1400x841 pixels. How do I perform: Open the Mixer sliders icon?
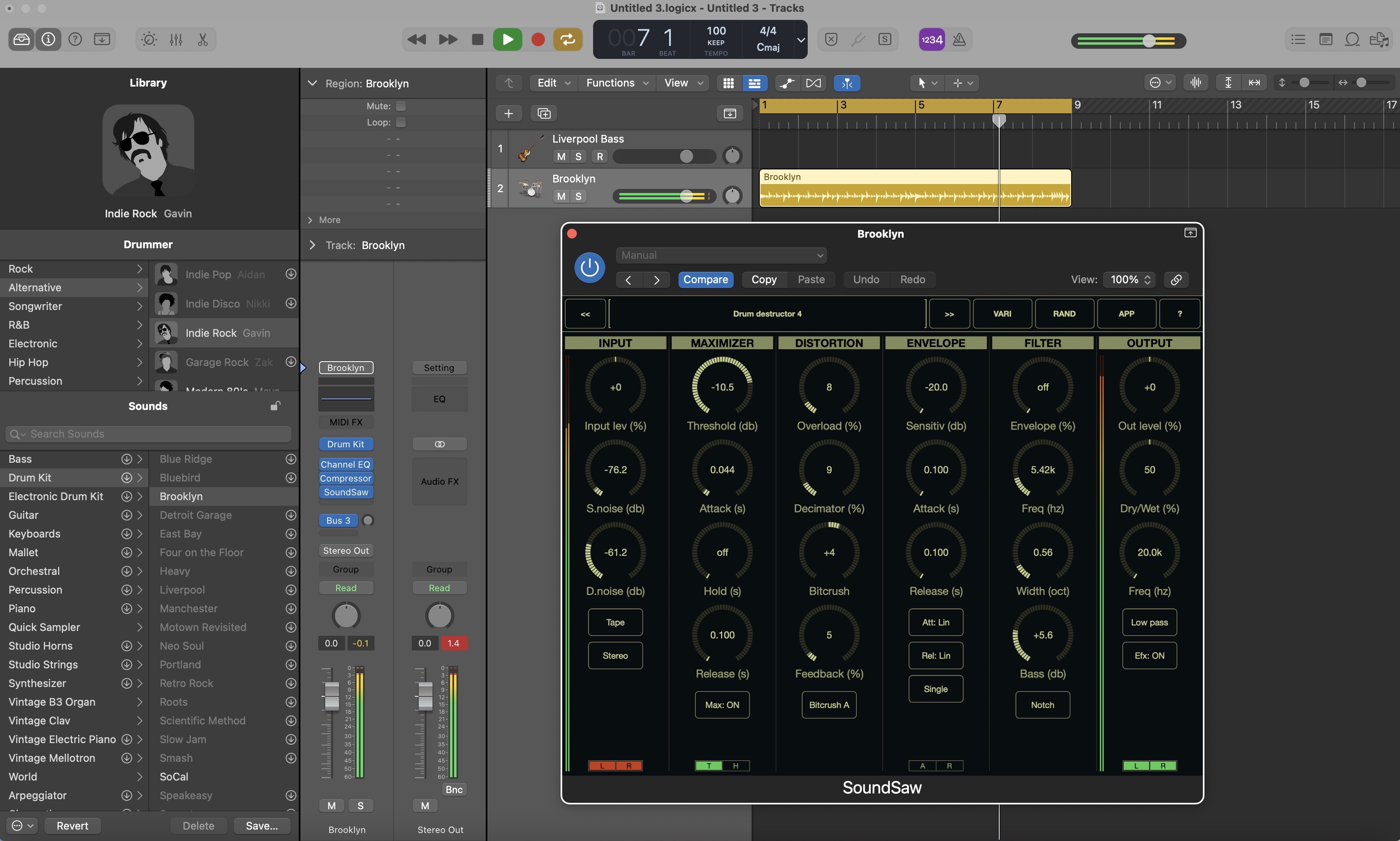[x=176, y=39]
